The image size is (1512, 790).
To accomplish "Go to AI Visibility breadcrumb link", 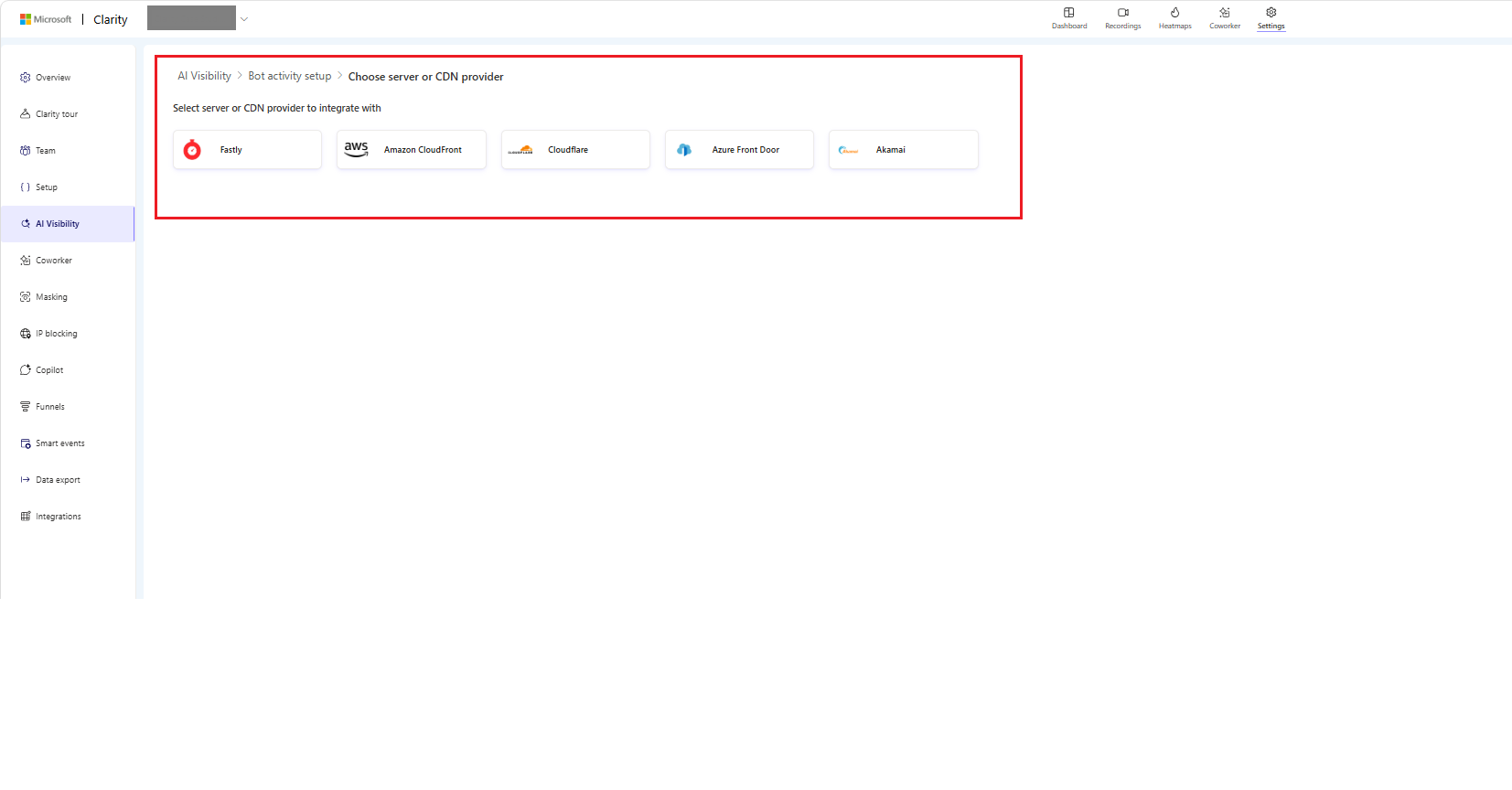I will pos(204,76).
